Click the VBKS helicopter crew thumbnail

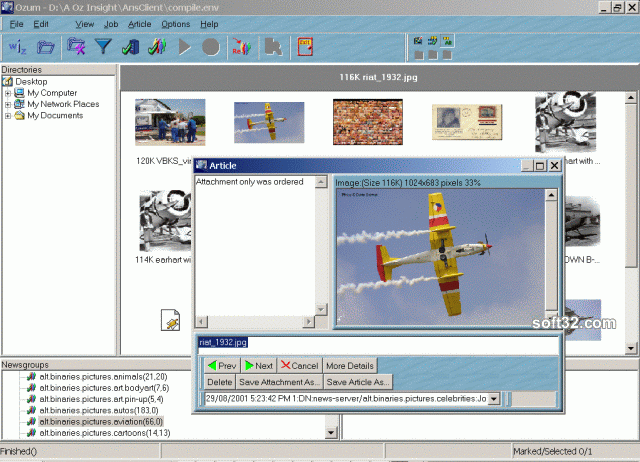[x=170, y=122]
